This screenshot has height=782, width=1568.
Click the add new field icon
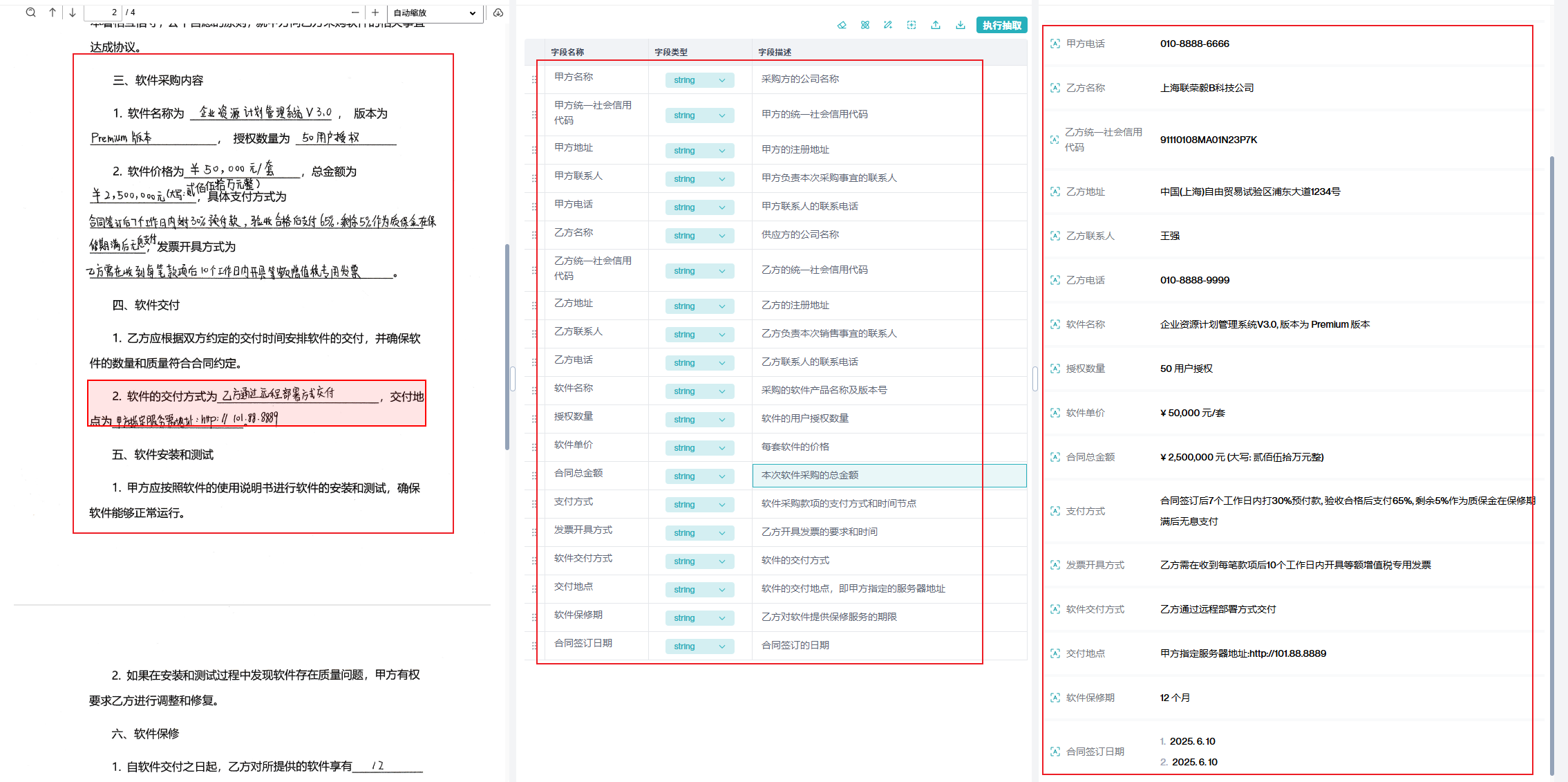[x=911, y=25]
